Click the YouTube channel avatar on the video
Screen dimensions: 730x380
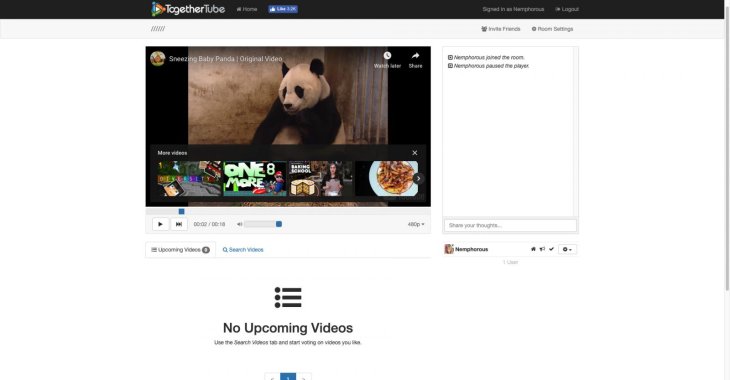157,59
